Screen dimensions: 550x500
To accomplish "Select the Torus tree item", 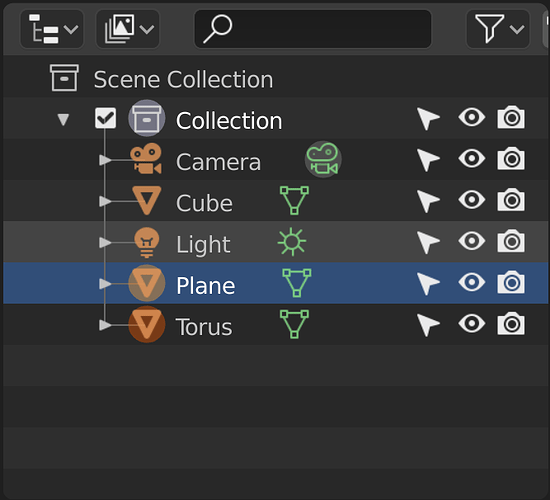I will click(x=276, y=325).
